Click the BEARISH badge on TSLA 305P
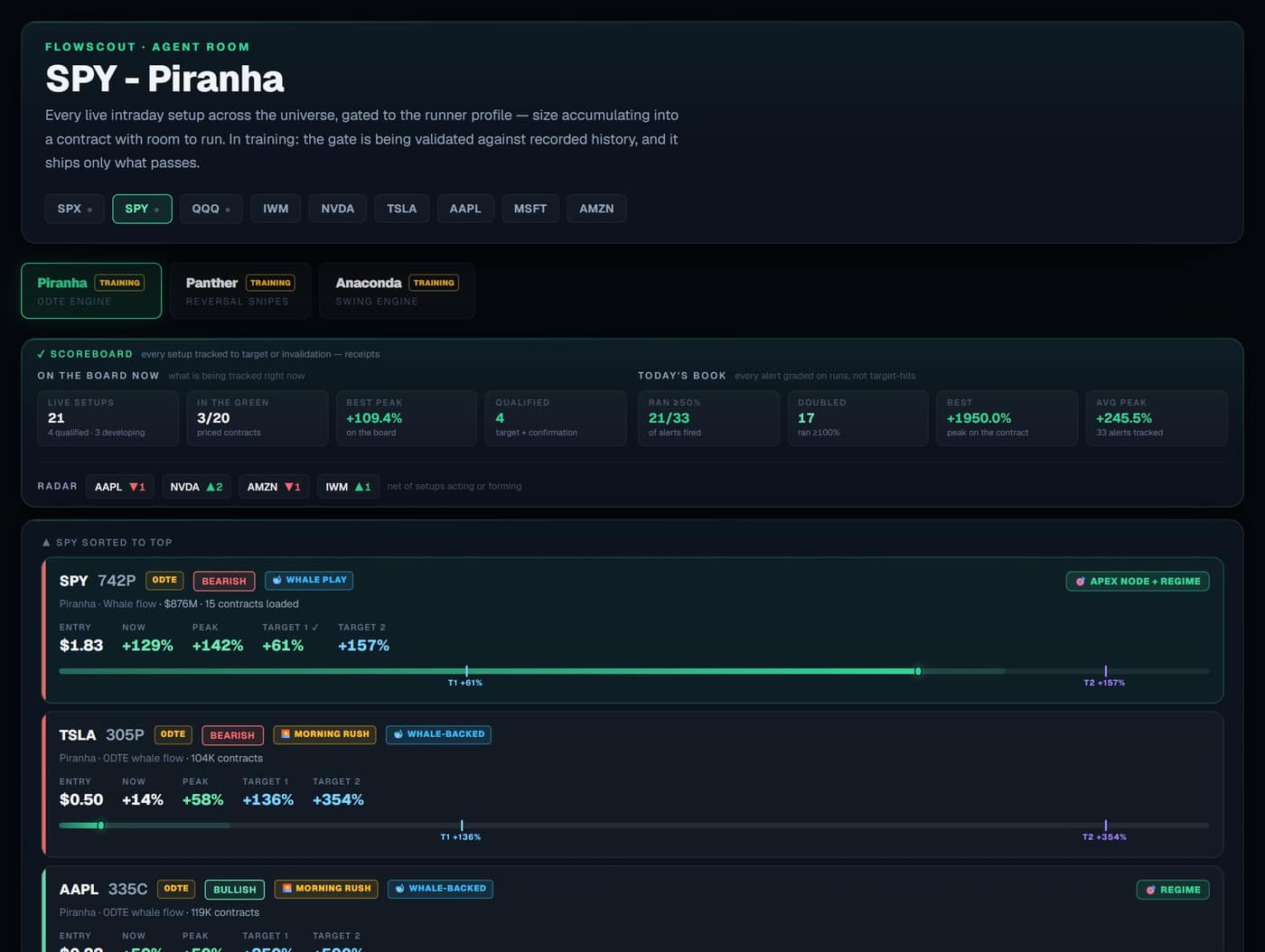Image resolution: width=1265 pixels, height=952 pixels. click(232, 735)
